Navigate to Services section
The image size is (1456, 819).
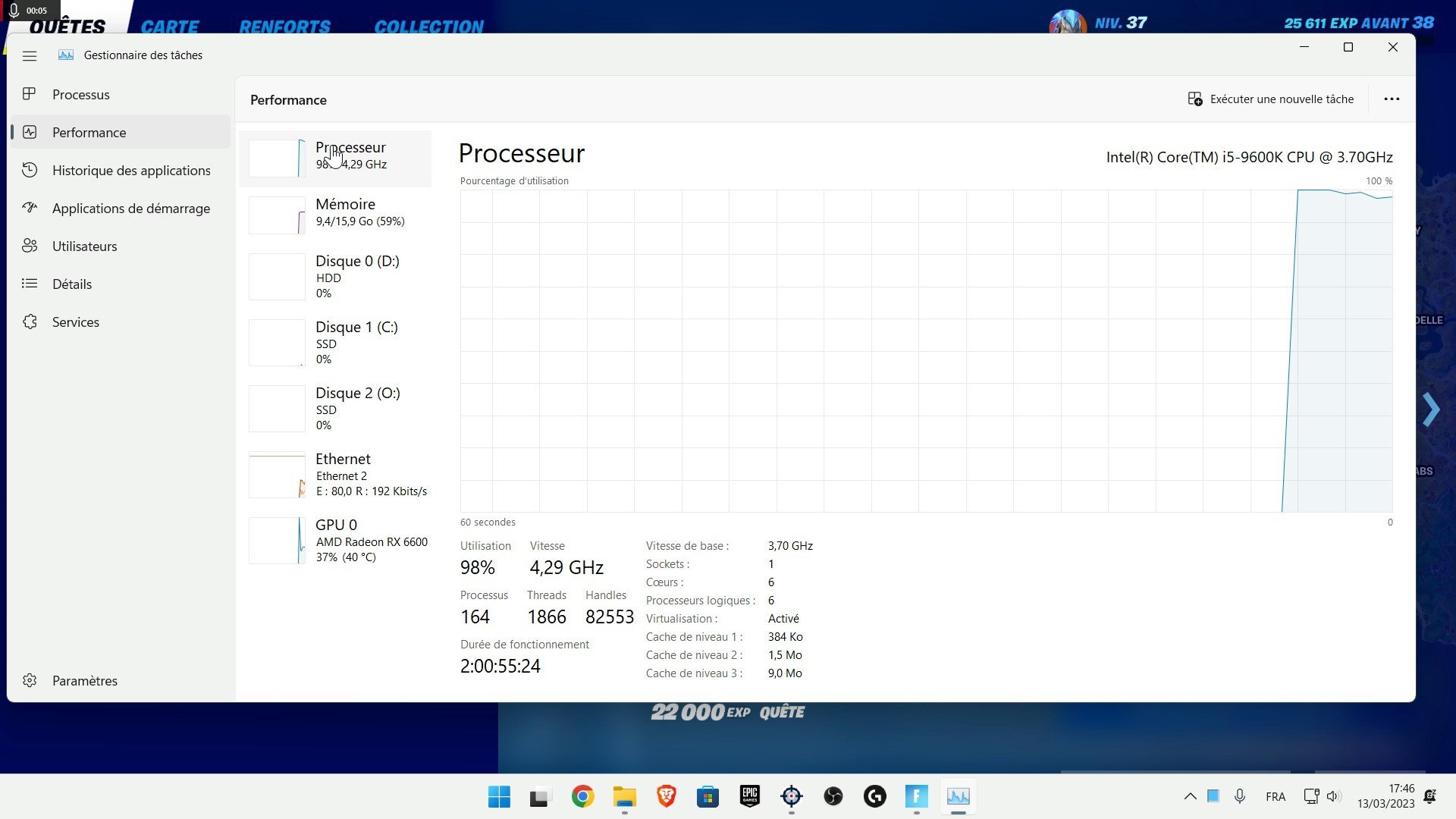point(75,321)
